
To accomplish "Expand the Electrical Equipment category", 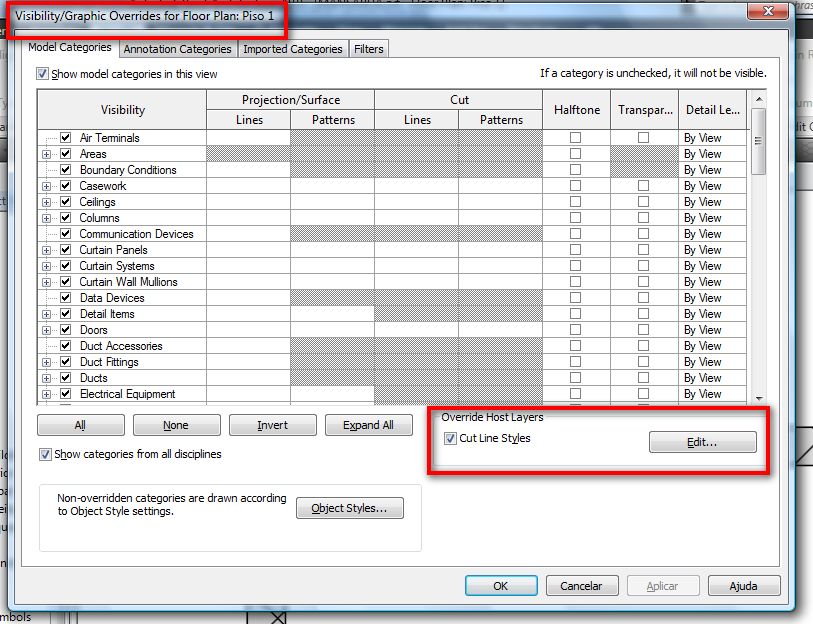I will pos(47,395).
